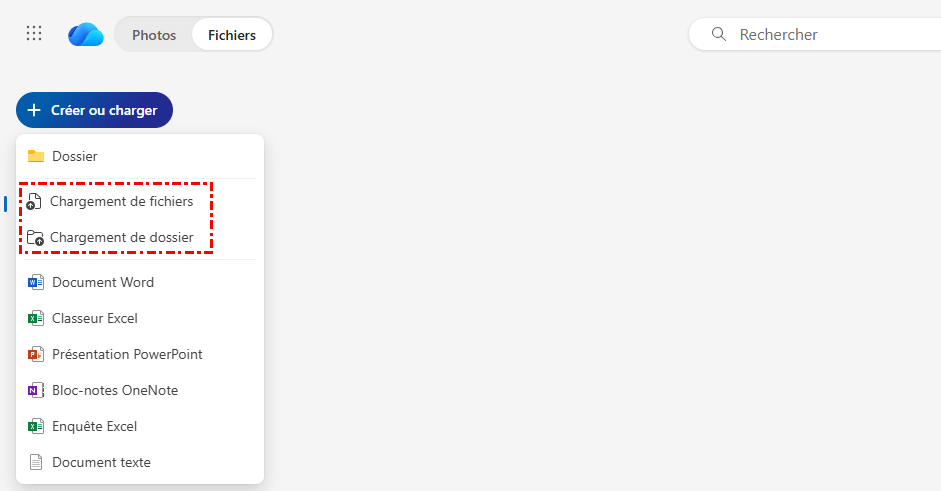The width and height of the screenshot is (941, 491).
Task: Click the OneDrive cloud logo
Action: 86,35
